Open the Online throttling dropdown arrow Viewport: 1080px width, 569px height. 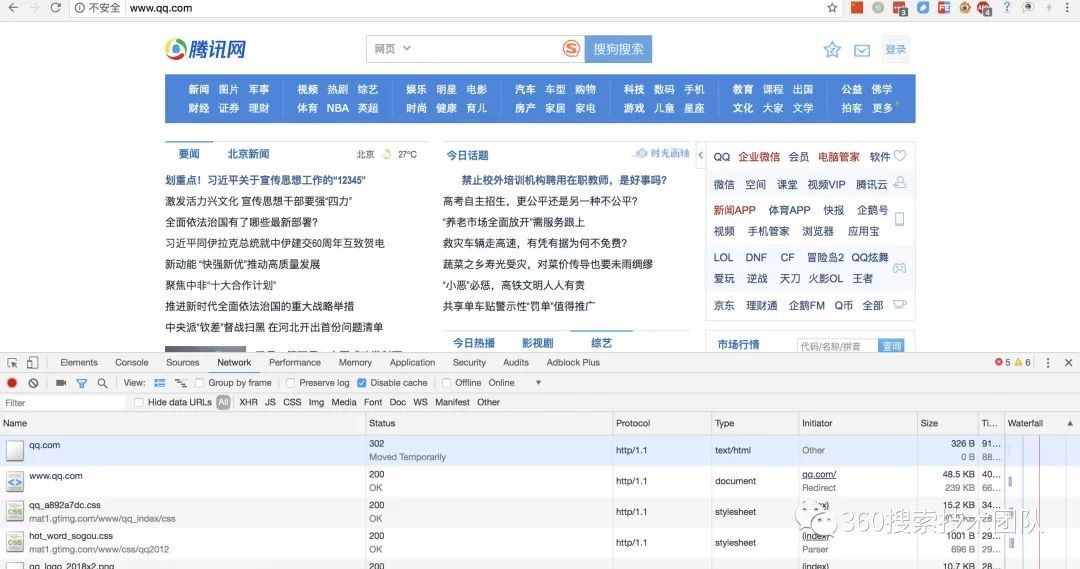click(538, 383)
